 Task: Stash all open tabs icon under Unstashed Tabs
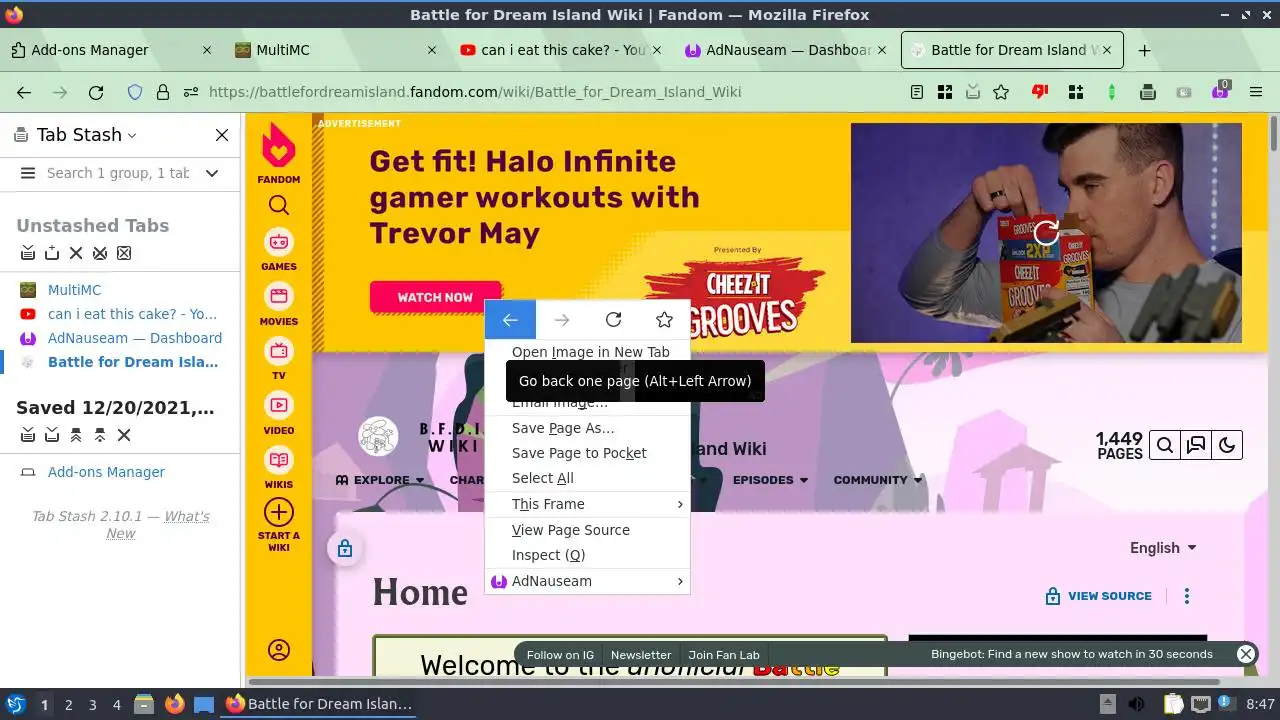(x=28, y=253)
